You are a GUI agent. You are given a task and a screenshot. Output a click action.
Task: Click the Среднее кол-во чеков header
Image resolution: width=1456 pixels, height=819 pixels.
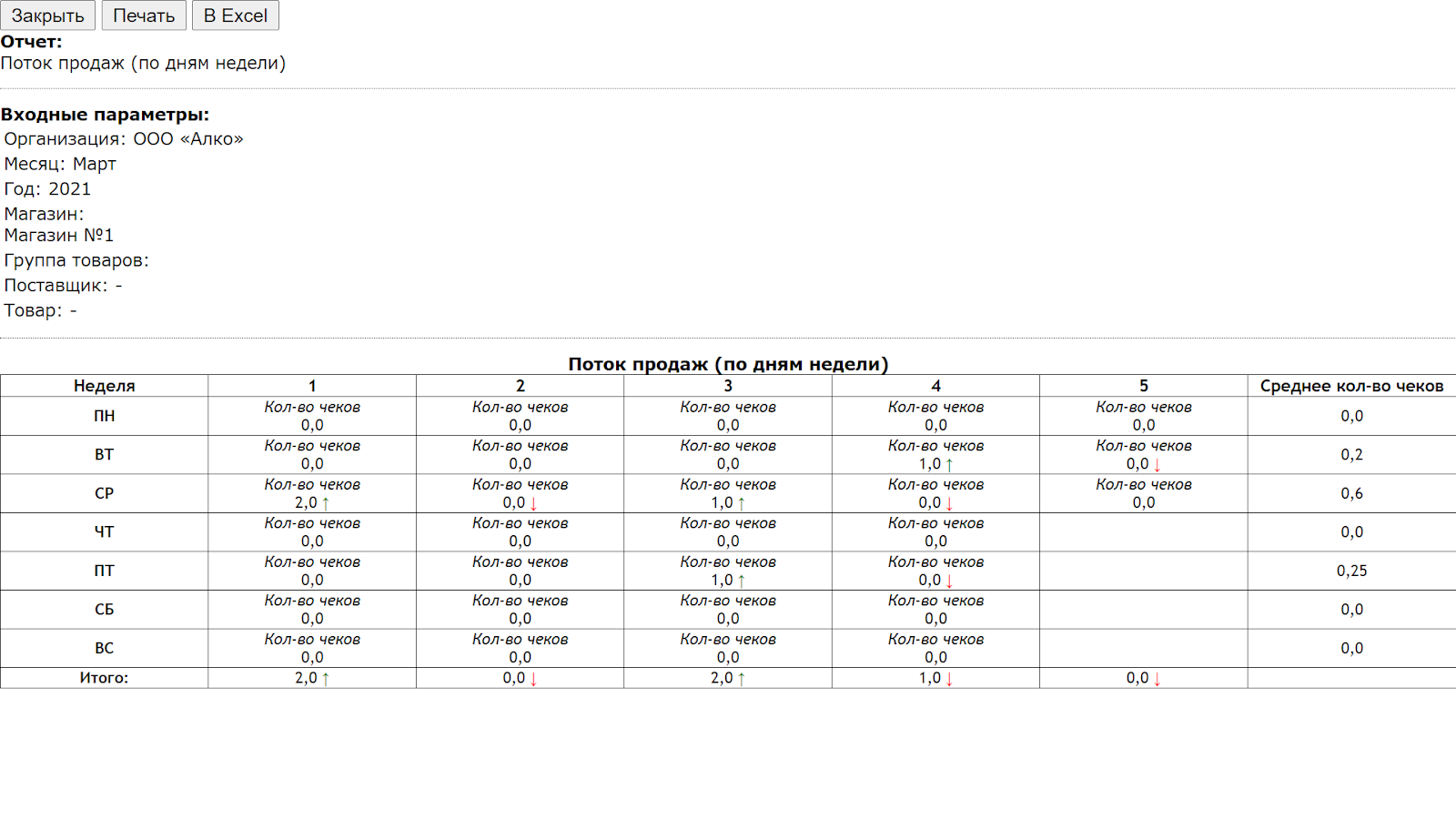pos(1351,386)
